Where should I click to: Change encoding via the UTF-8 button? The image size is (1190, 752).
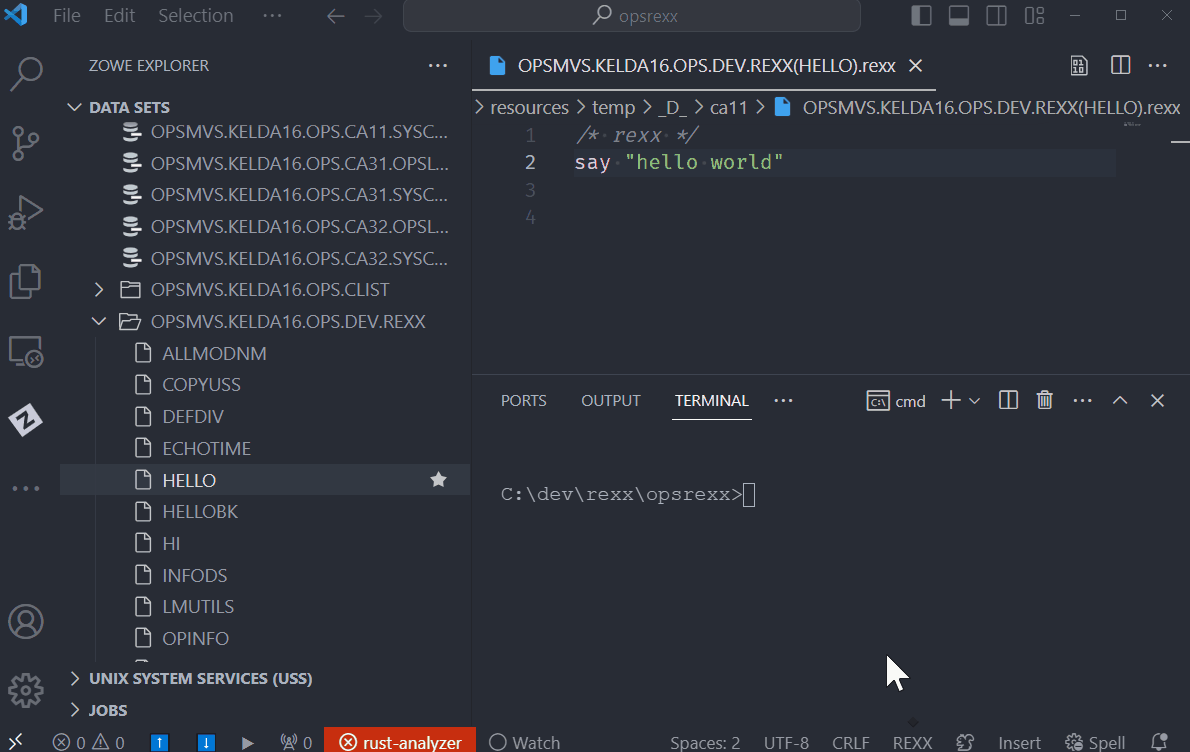[786, 742]
